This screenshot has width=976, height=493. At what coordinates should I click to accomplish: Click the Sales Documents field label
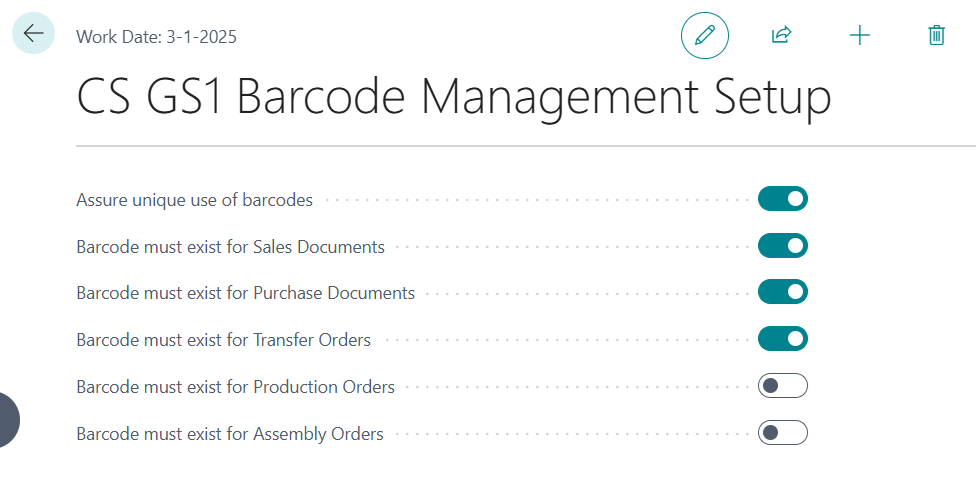point(230,247)
